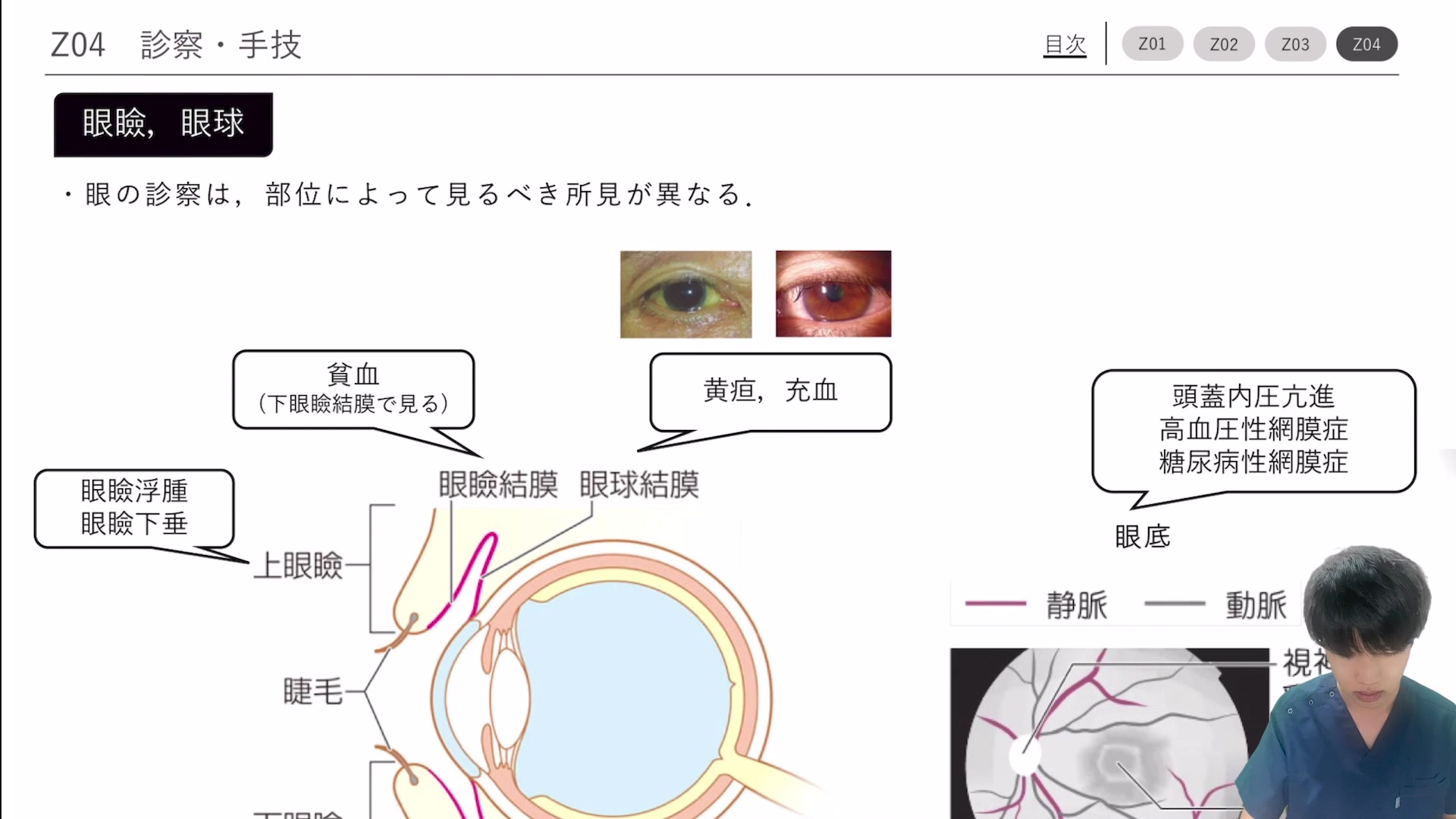
Task: Click the 眼底 fundus label
Action: [x=1142, y=537]
